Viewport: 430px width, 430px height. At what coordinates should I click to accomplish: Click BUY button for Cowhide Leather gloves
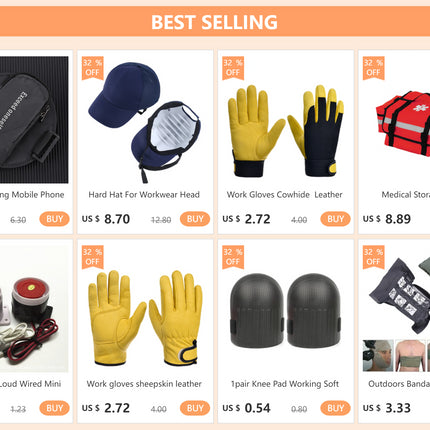pyautogui.click(x=335, y=219)
